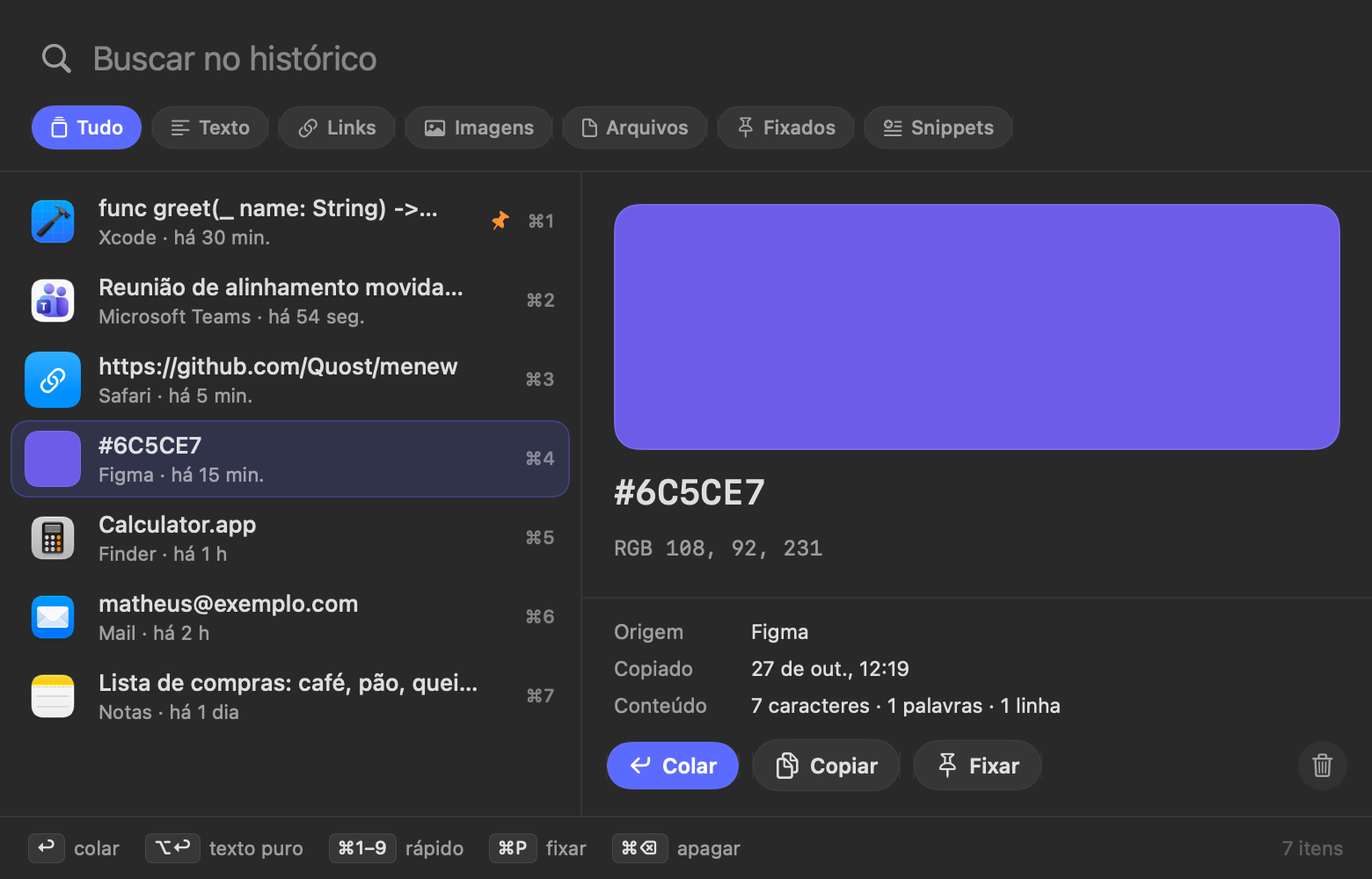Filter history by Imagens
Viewport: 1372px width, 879px height.
pyautogui.click(x=478, y=127)
